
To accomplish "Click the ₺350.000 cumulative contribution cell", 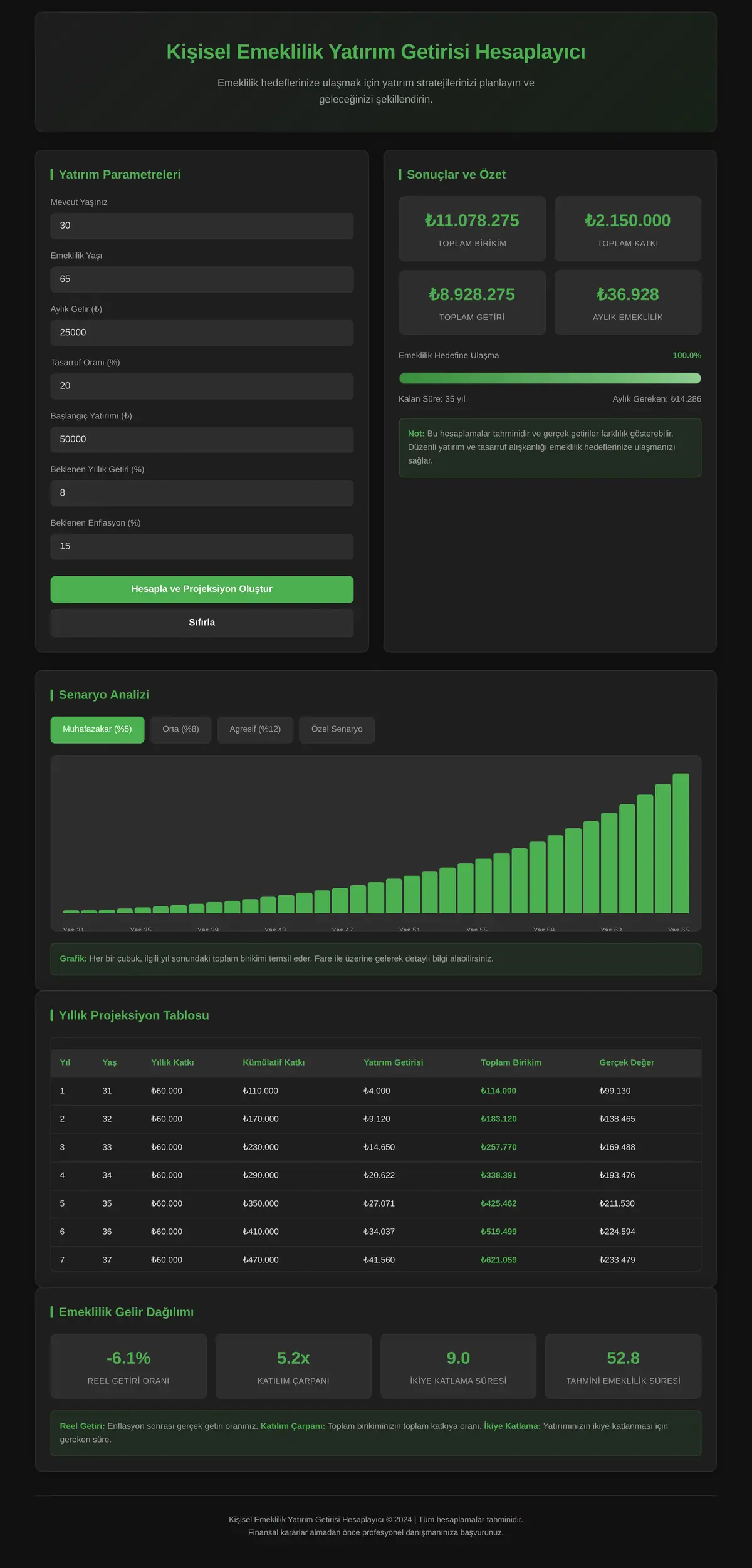I will (x=261, y=1203).
